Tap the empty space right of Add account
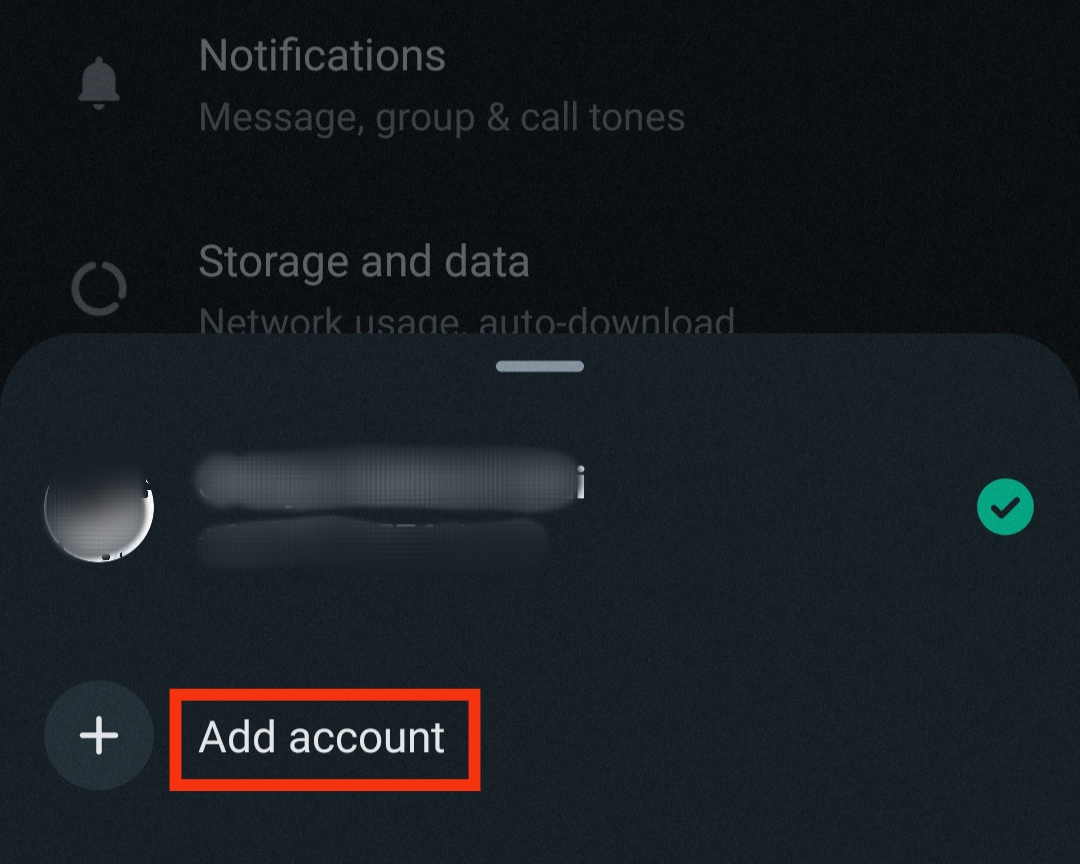The width and height of the screenshot is (1080, 864). pos(771,737)
